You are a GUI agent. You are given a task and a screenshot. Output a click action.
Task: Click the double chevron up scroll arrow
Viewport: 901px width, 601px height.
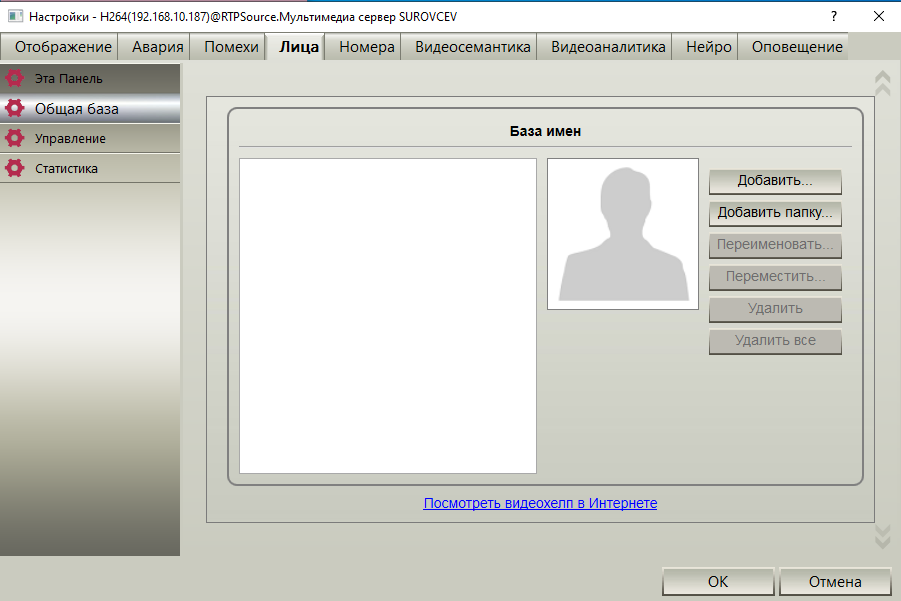point(883,83)
